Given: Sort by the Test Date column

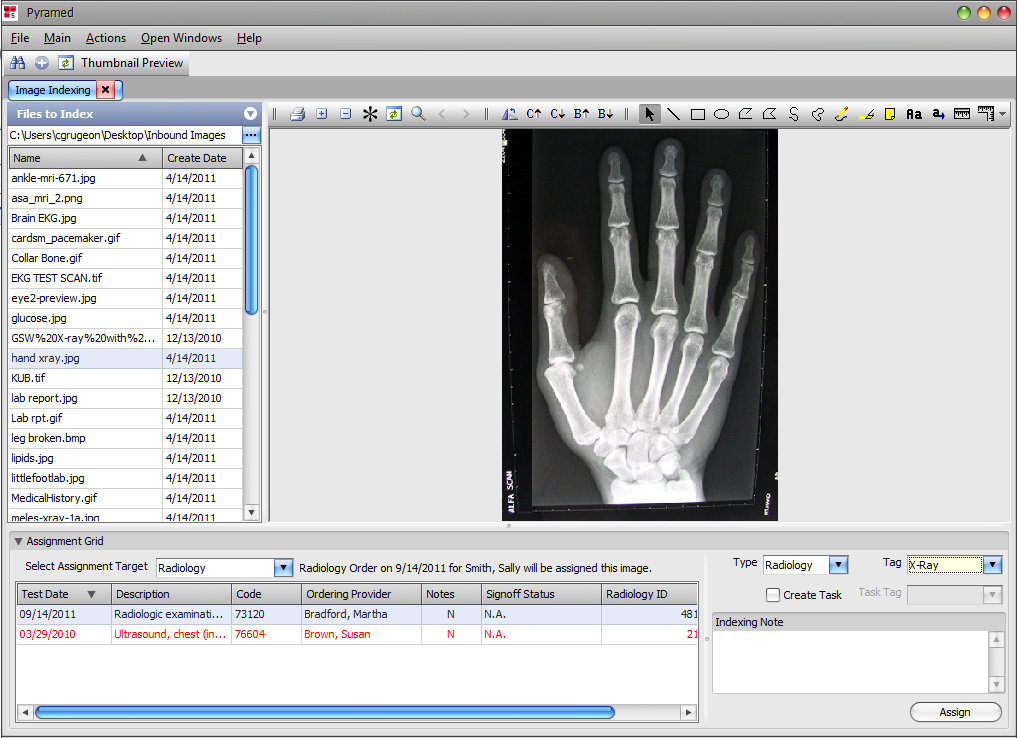Looking at the screenshot, I should coord(63,594).
